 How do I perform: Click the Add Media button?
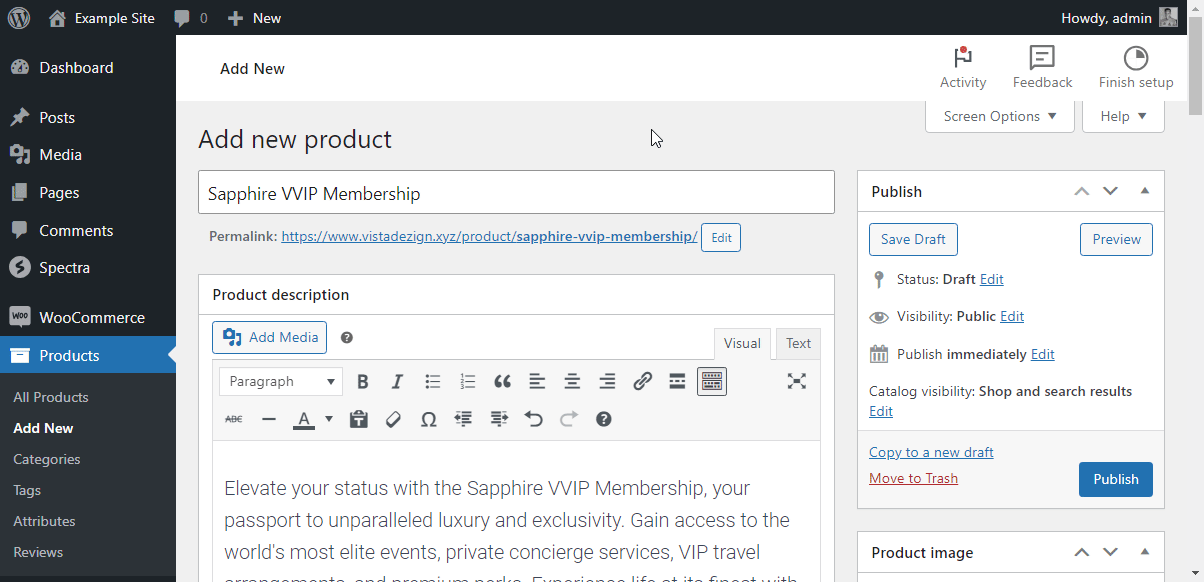[x=270, y=338]
